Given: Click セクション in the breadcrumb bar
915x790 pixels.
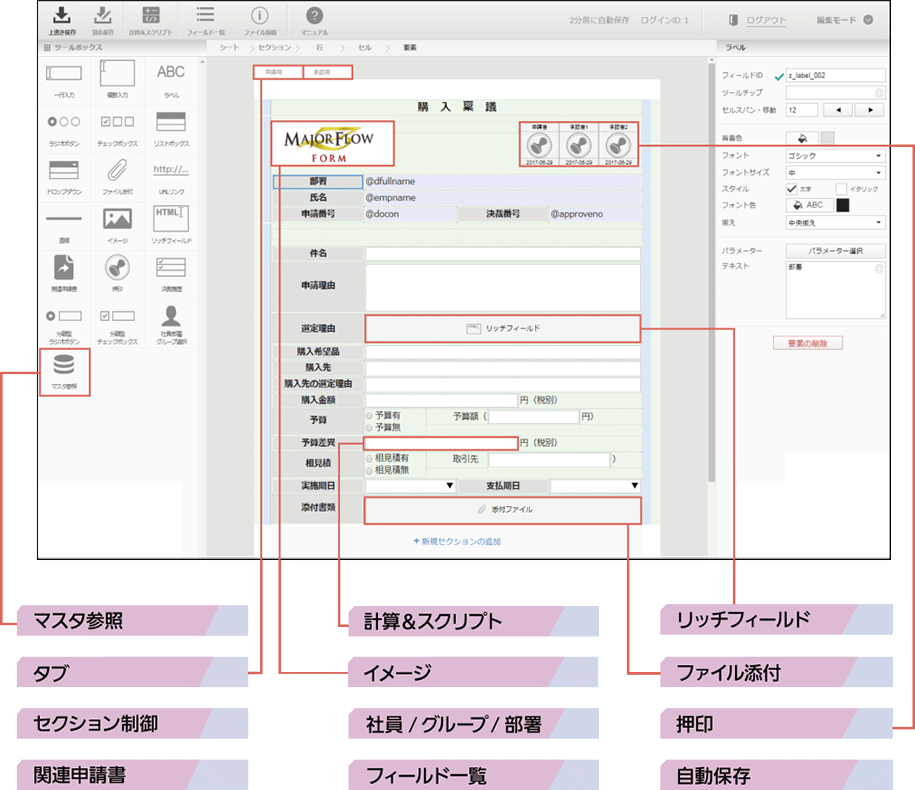Looking at the screenshot, I should (274, 47).
